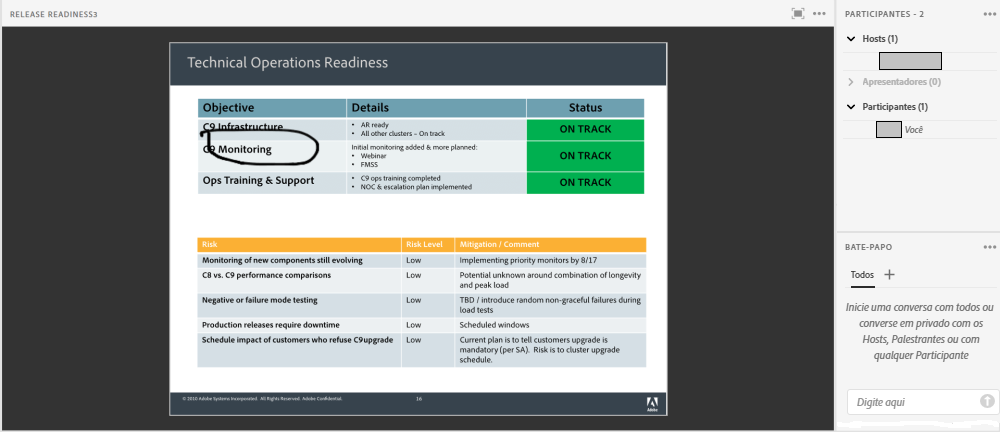Send chat message with arrow button
Image resolution: width=1000 pixels, height=433 pixels.
point(987,401)
